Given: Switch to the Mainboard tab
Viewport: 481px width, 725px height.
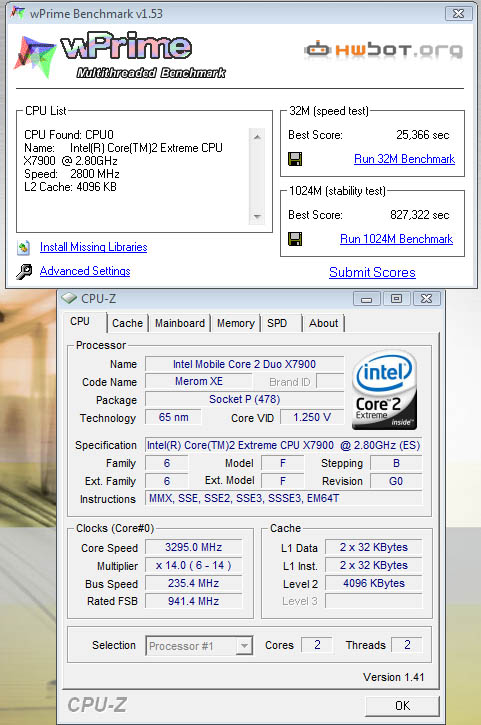Looking at the screenshot, I should click(x=180, y=323).
